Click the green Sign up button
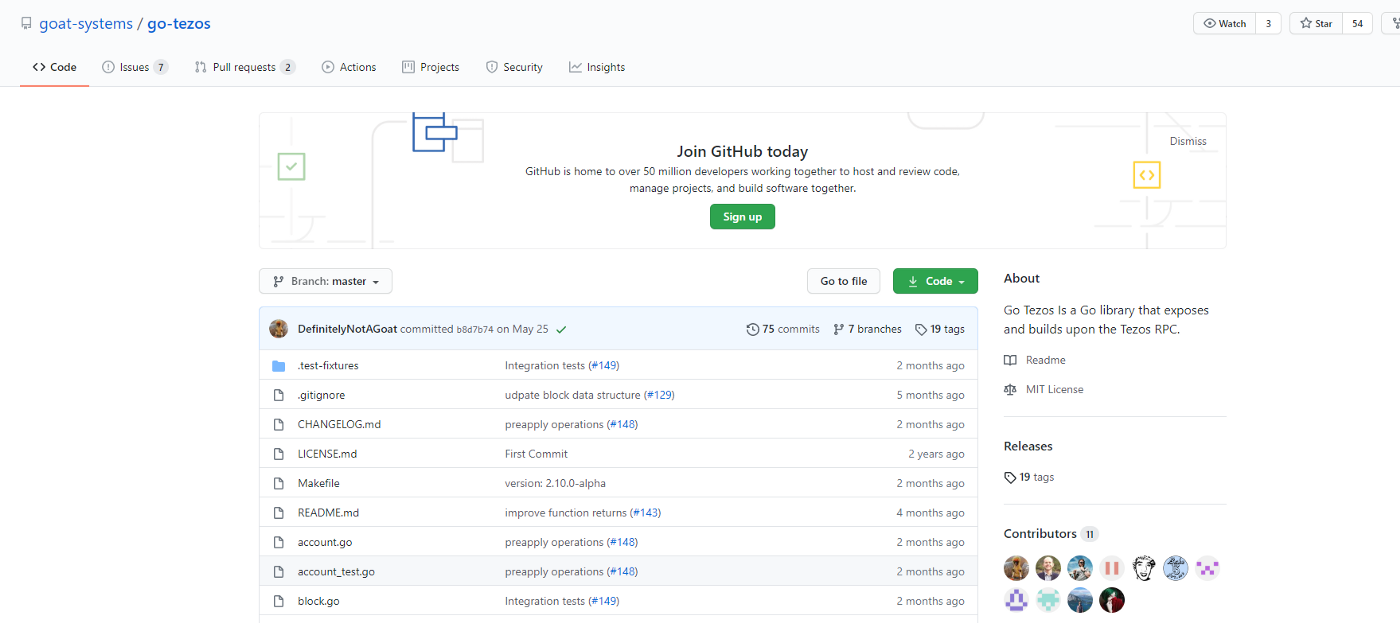 pos(742,217)
